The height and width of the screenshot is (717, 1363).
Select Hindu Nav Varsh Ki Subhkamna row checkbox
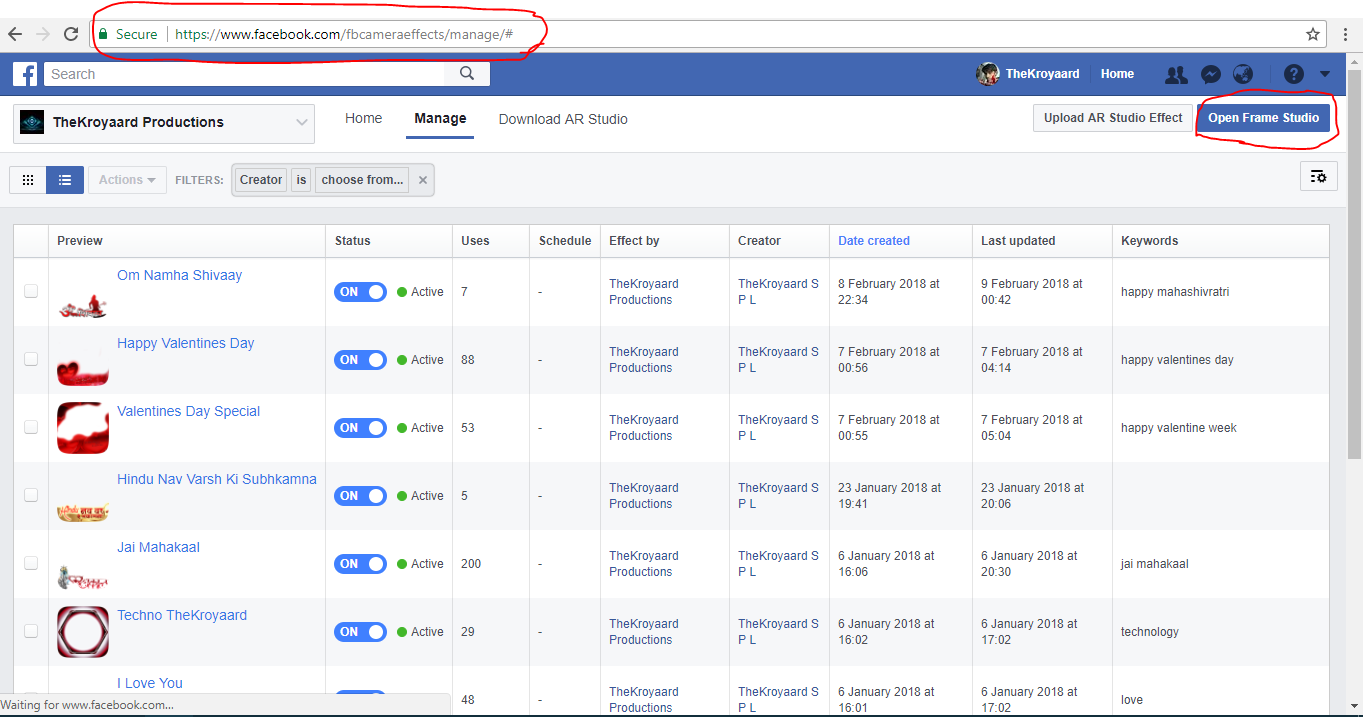tap(31, 495)
